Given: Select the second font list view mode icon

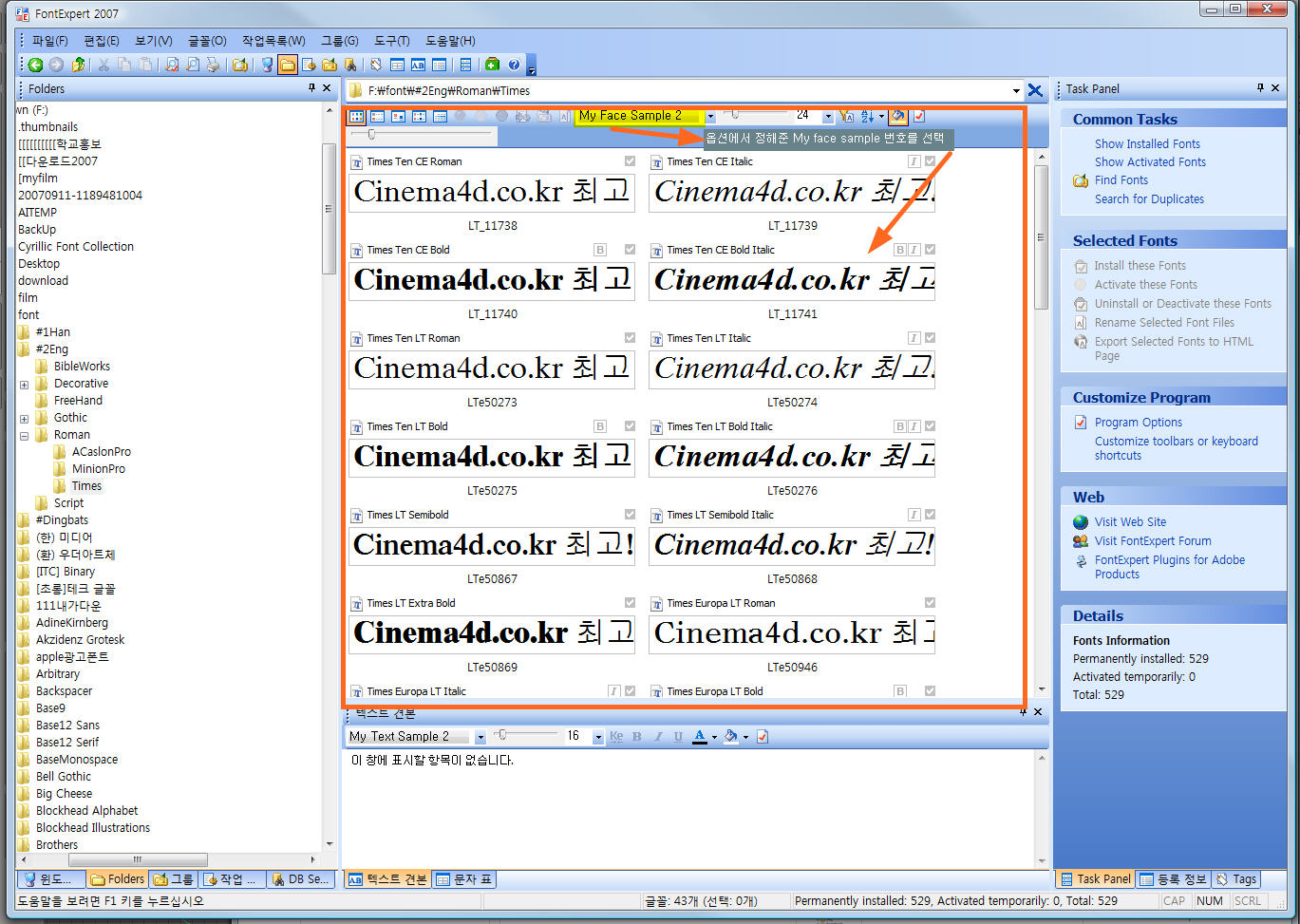Looking at the screenshot, I should coord(378,116).
